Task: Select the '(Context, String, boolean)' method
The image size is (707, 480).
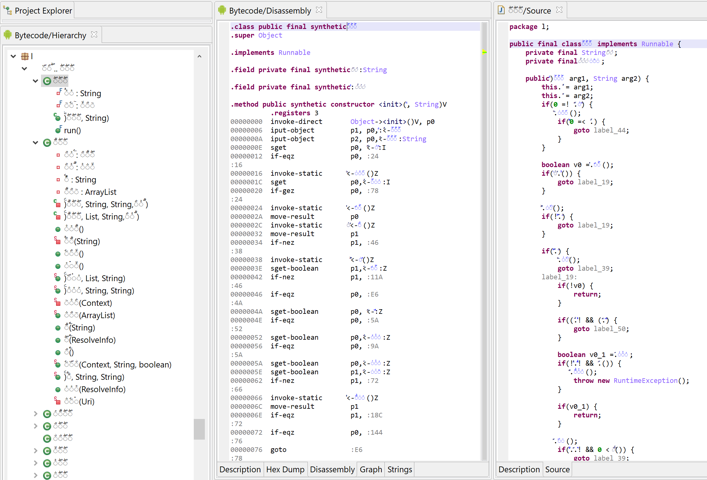Action: coord(118,364)
